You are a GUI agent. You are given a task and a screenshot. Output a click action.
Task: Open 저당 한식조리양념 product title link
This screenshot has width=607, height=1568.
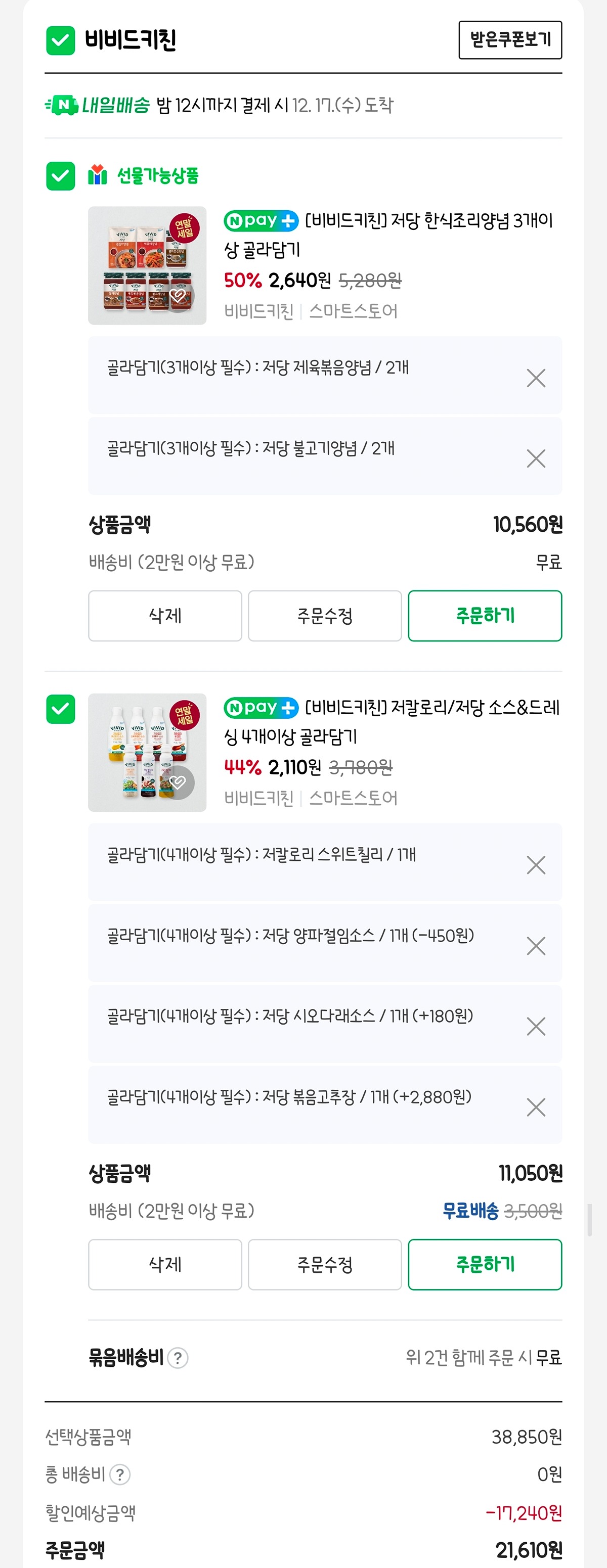(x=388, y=235)
